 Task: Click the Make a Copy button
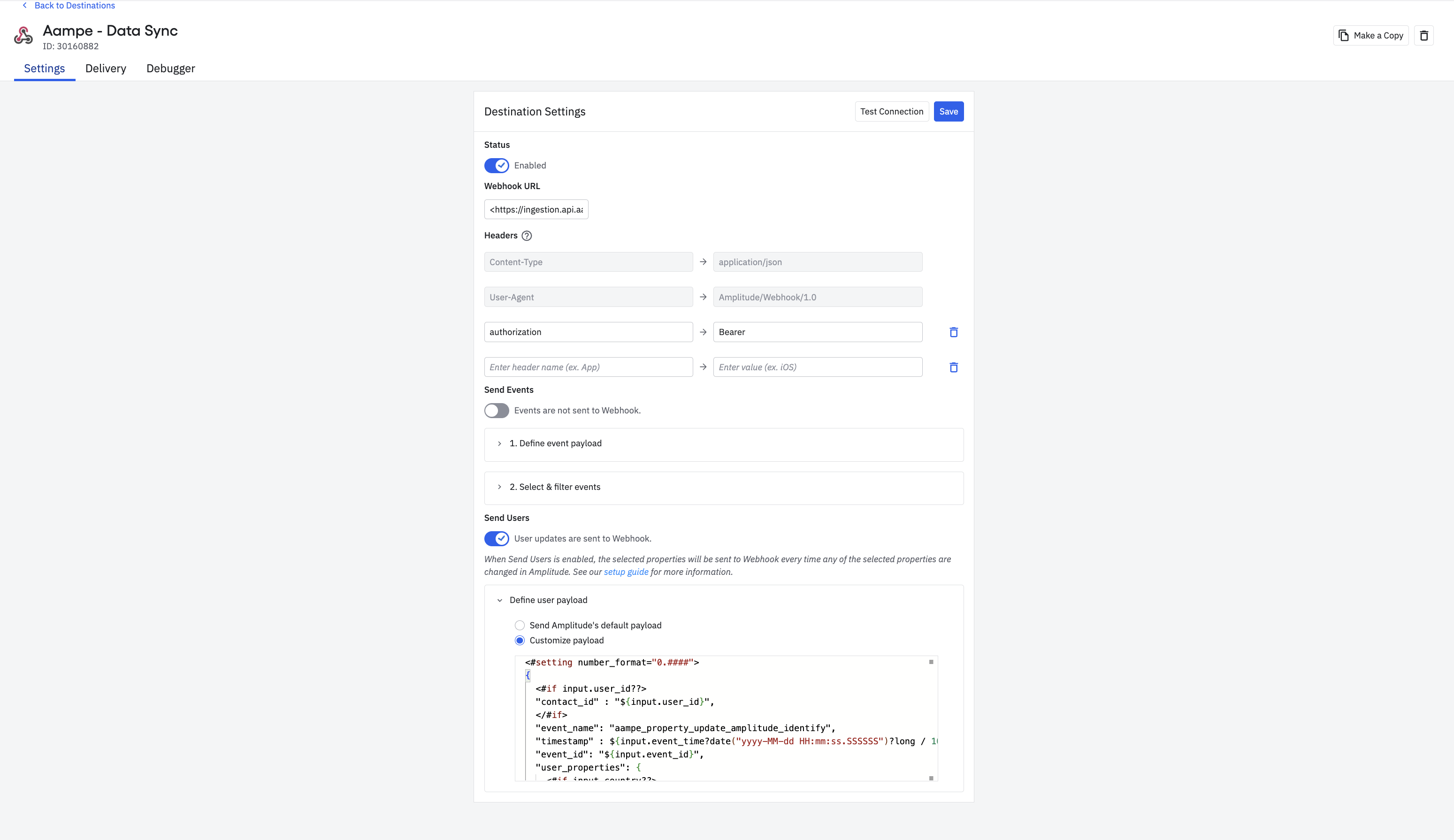[1370, 36]
